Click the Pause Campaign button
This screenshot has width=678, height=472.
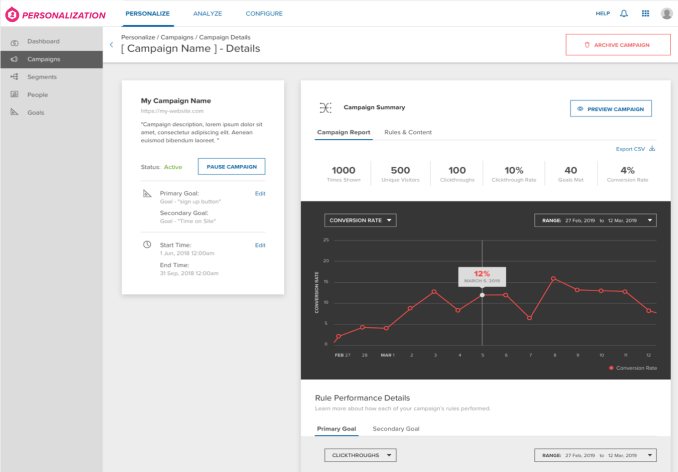231,167
